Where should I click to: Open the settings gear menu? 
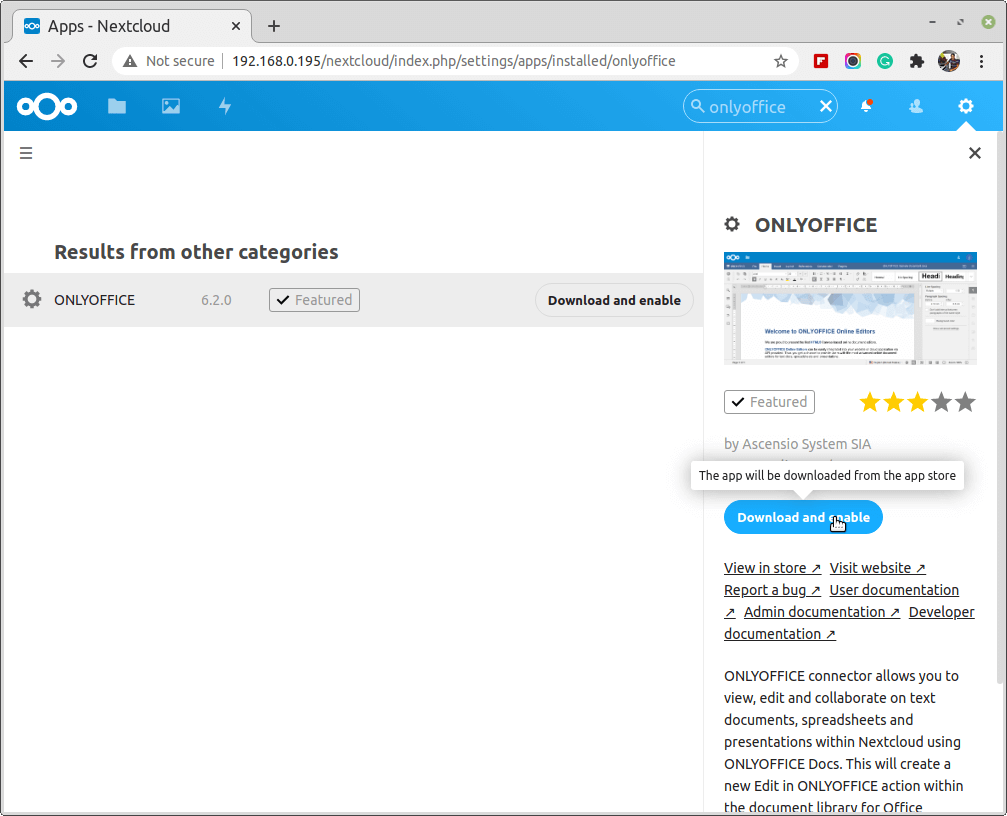966,106
